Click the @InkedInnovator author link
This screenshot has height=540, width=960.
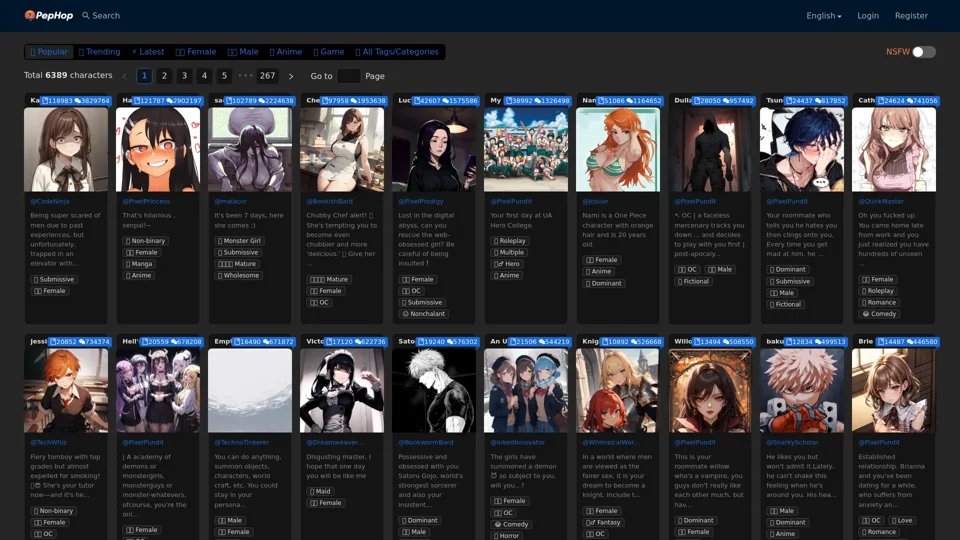click(517, 443)
